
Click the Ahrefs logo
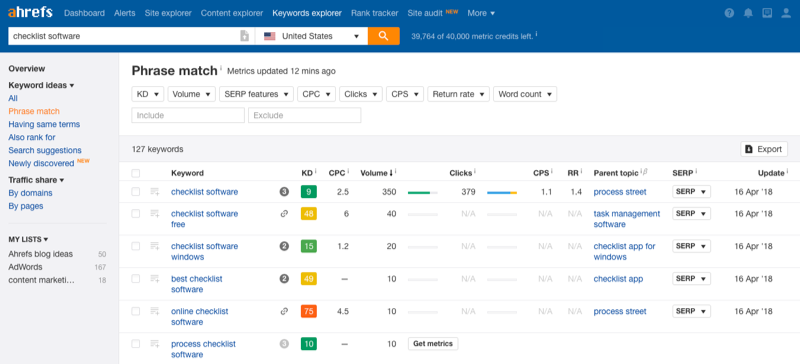[30, 13]
